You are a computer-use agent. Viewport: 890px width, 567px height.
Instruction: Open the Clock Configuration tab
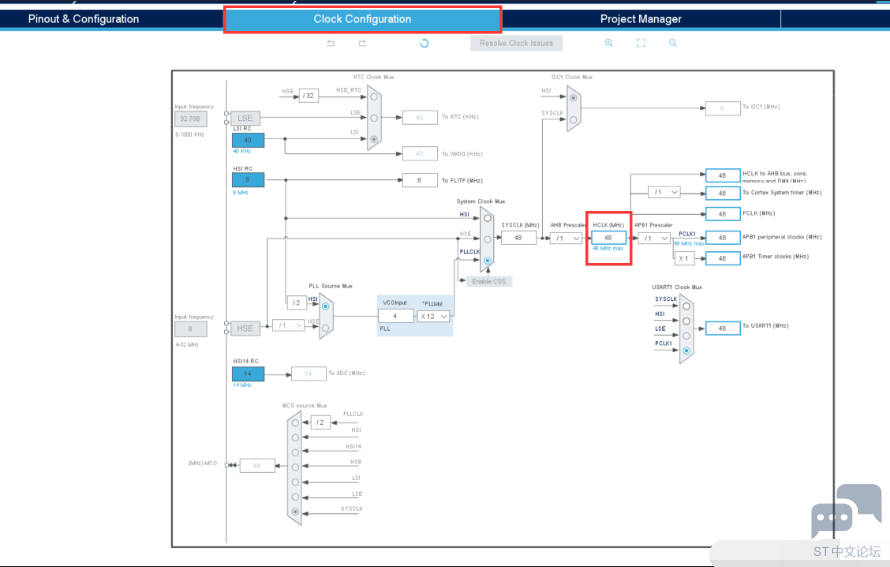(362, 19)
